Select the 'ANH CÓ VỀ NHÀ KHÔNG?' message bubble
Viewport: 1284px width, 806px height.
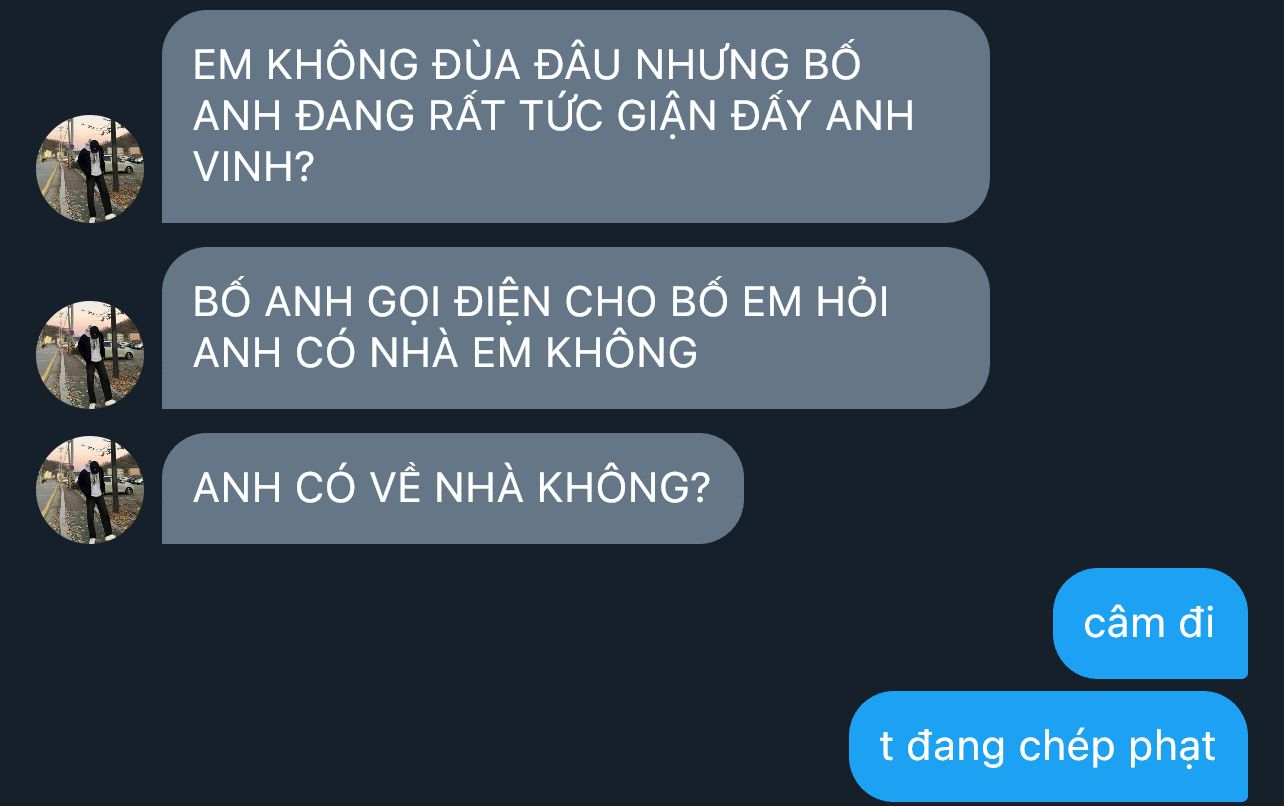[x=453, y=489]
